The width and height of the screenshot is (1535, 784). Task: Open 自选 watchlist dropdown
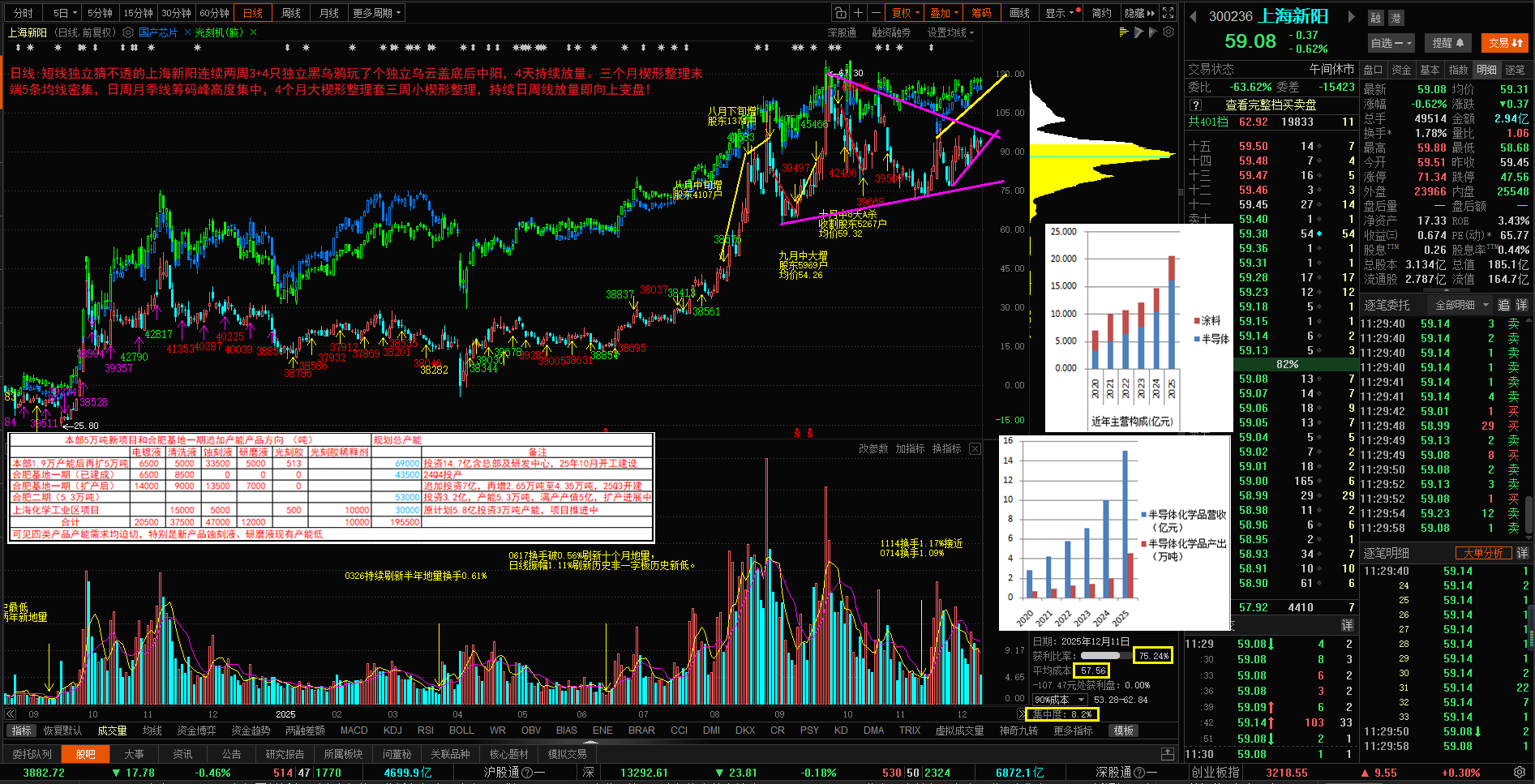click(x=1391, y=43)
